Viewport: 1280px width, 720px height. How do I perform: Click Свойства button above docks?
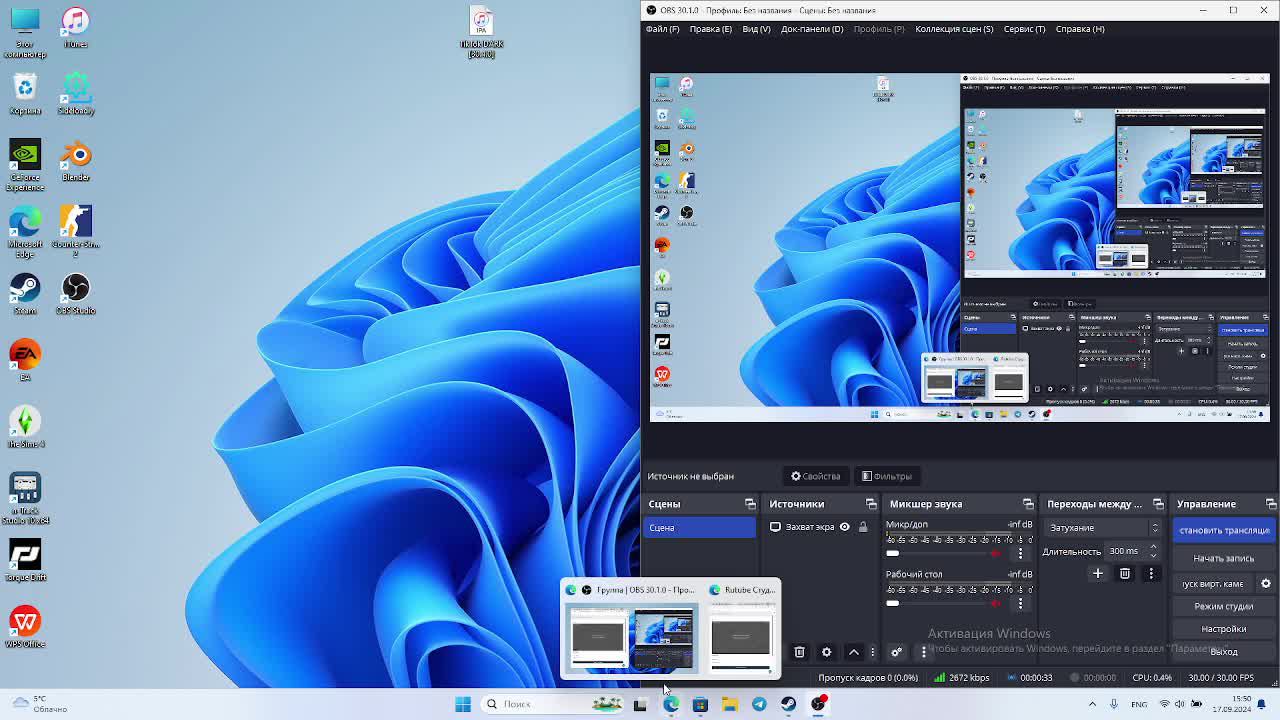(816, 476)
